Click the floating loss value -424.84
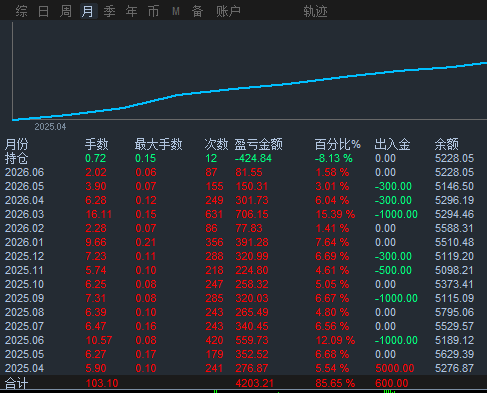The width and height of the screenshot is (487, 393). [253, 158]
